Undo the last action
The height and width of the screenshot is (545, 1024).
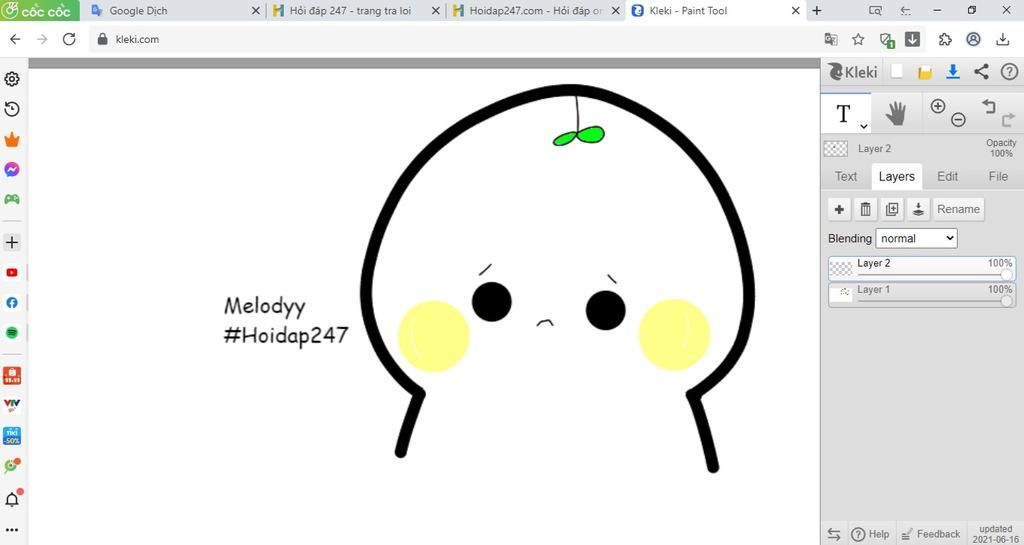[x=989, y=106]
